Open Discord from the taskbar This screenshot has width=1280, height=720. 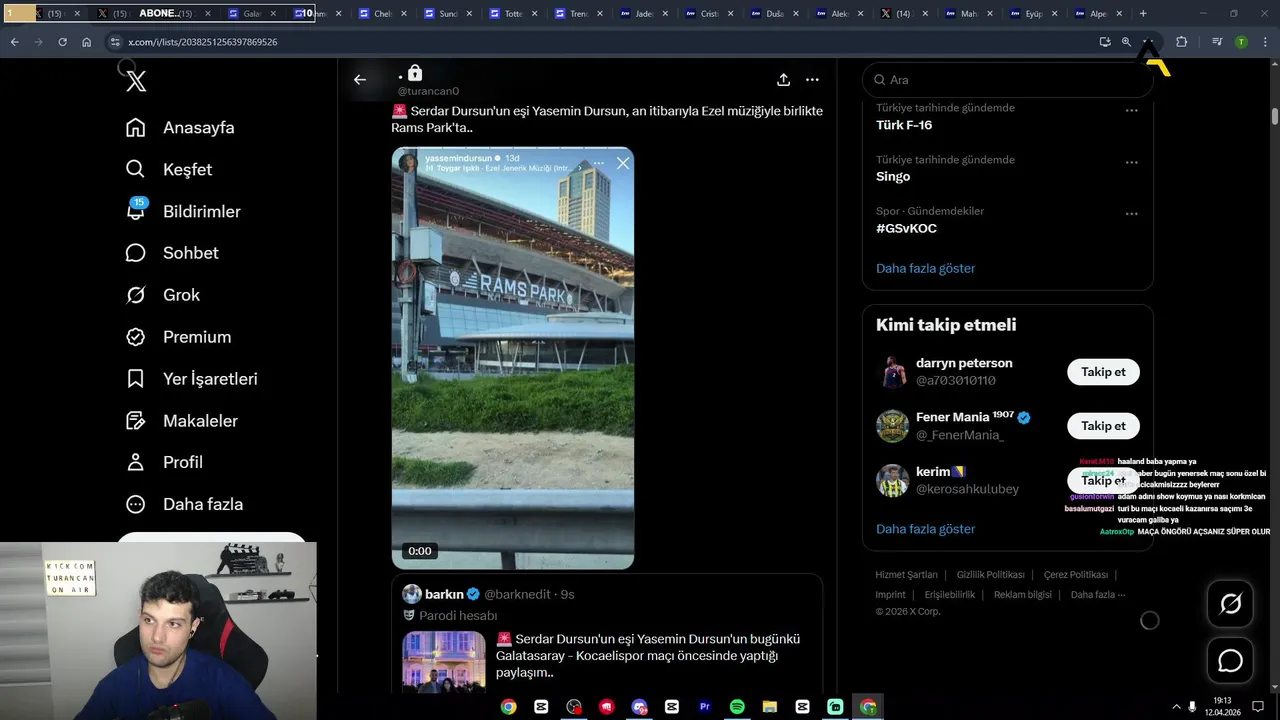[639, 706]
